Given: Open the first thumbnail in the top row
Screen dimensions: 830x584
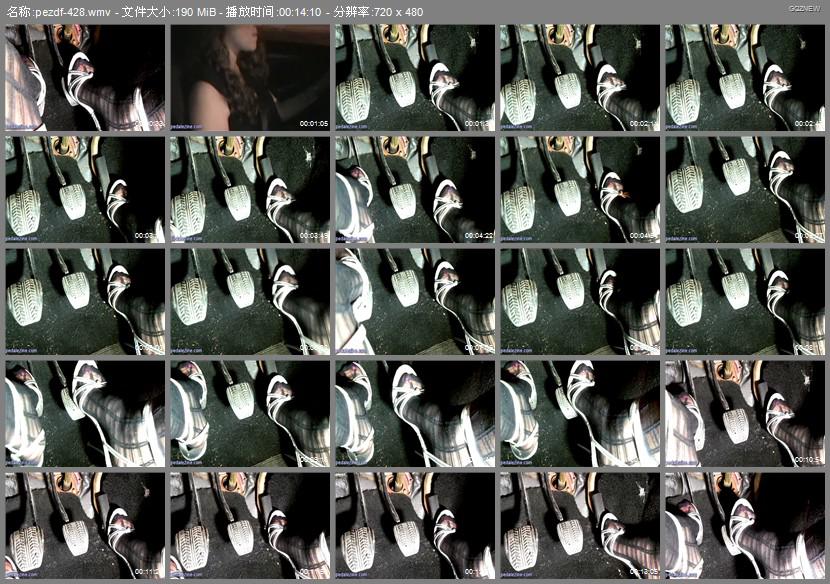Looking at the screenshot, I should tap(85, 78).
